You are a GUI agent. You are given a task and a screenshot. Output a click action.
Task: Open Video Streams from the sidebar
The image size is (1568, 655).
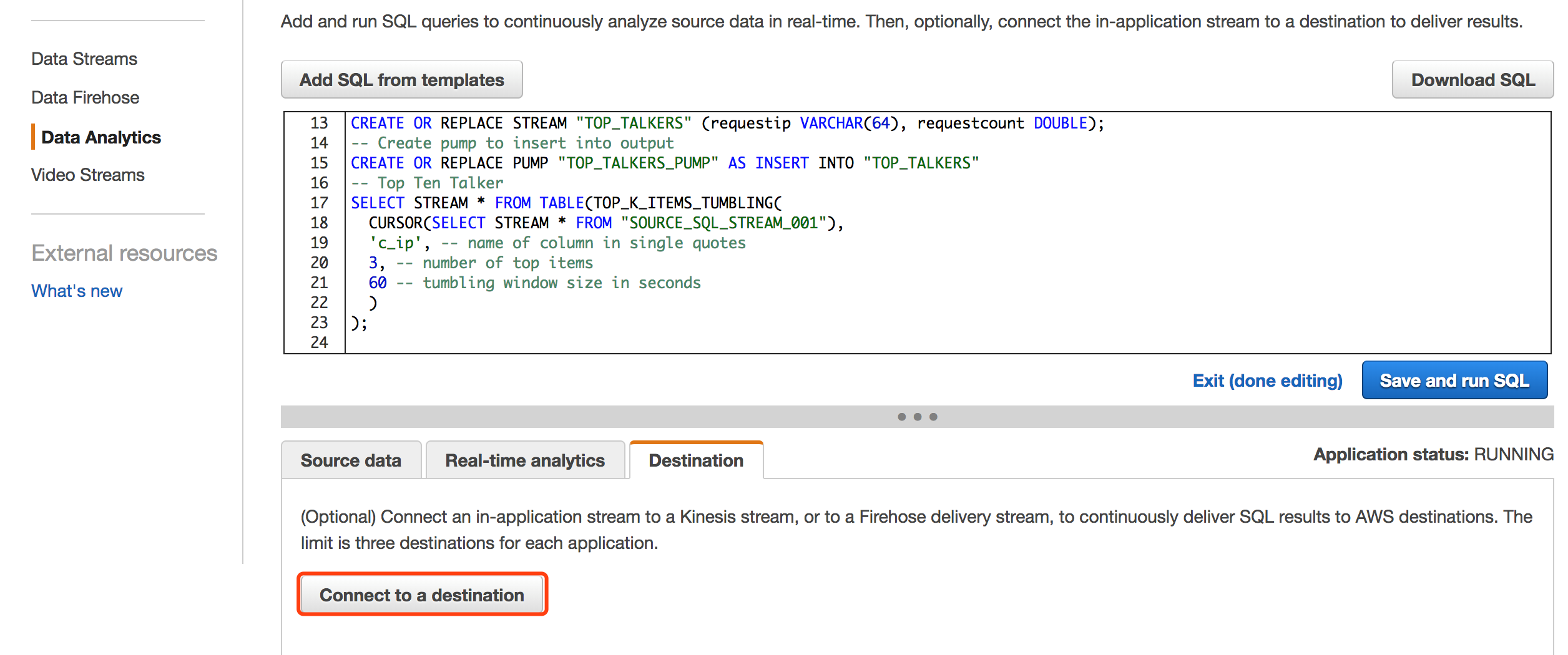point(87,175)
